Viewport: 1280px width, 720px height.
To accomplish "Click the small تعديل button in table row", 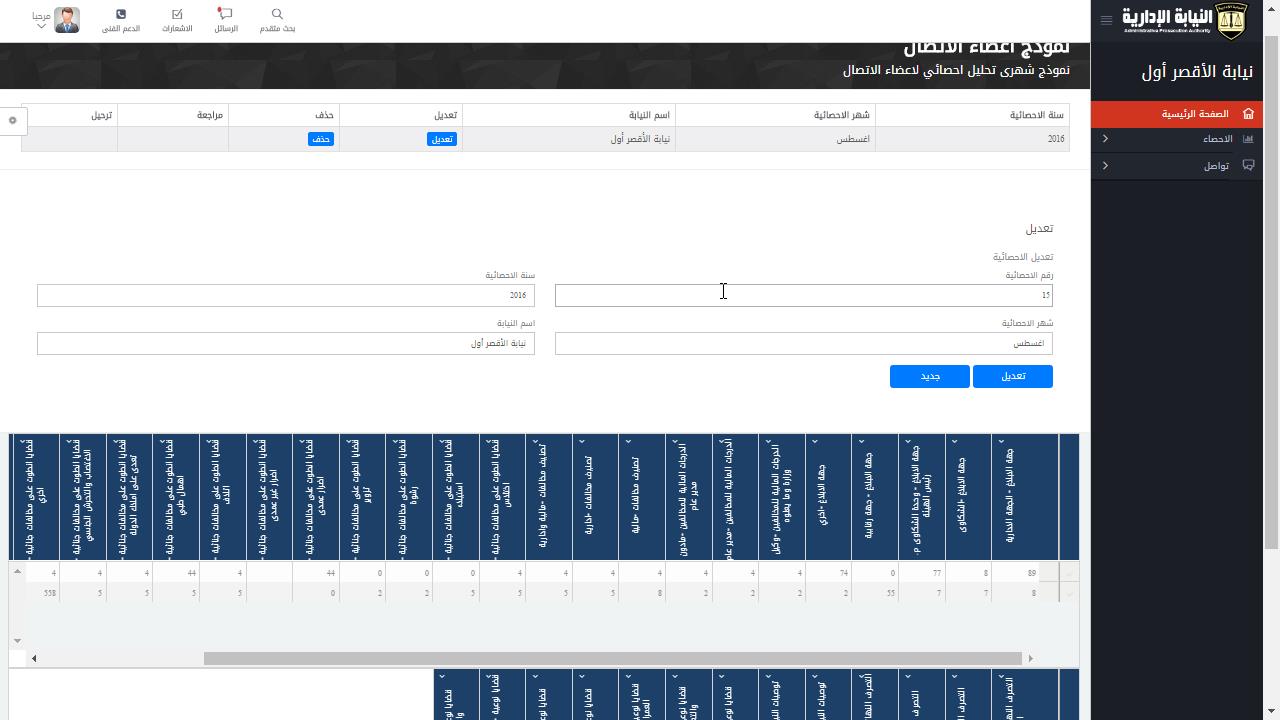I will coord(441,139).
